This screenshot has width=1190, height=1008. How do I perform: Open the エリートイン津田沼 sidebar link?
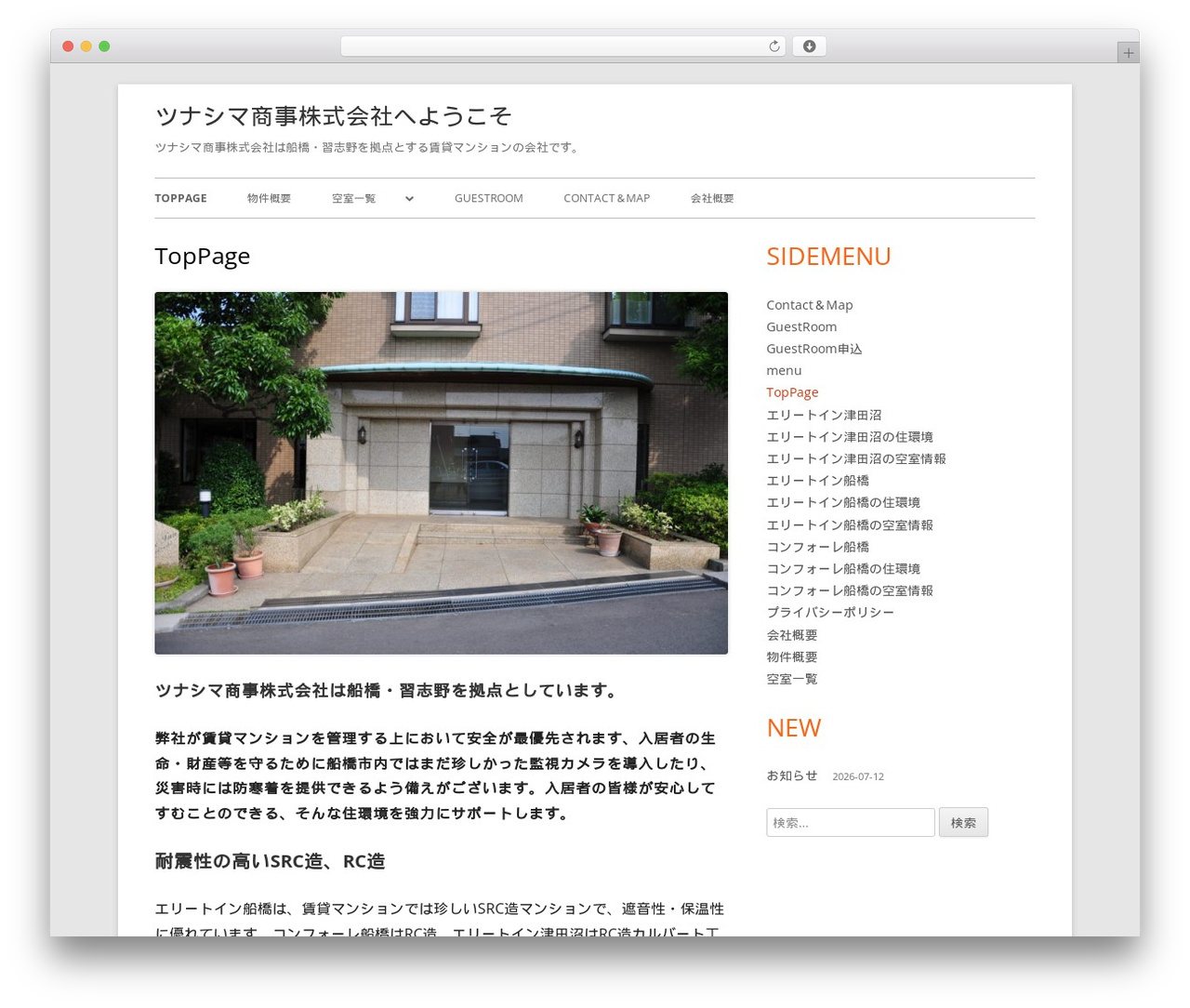coord(824,415)
